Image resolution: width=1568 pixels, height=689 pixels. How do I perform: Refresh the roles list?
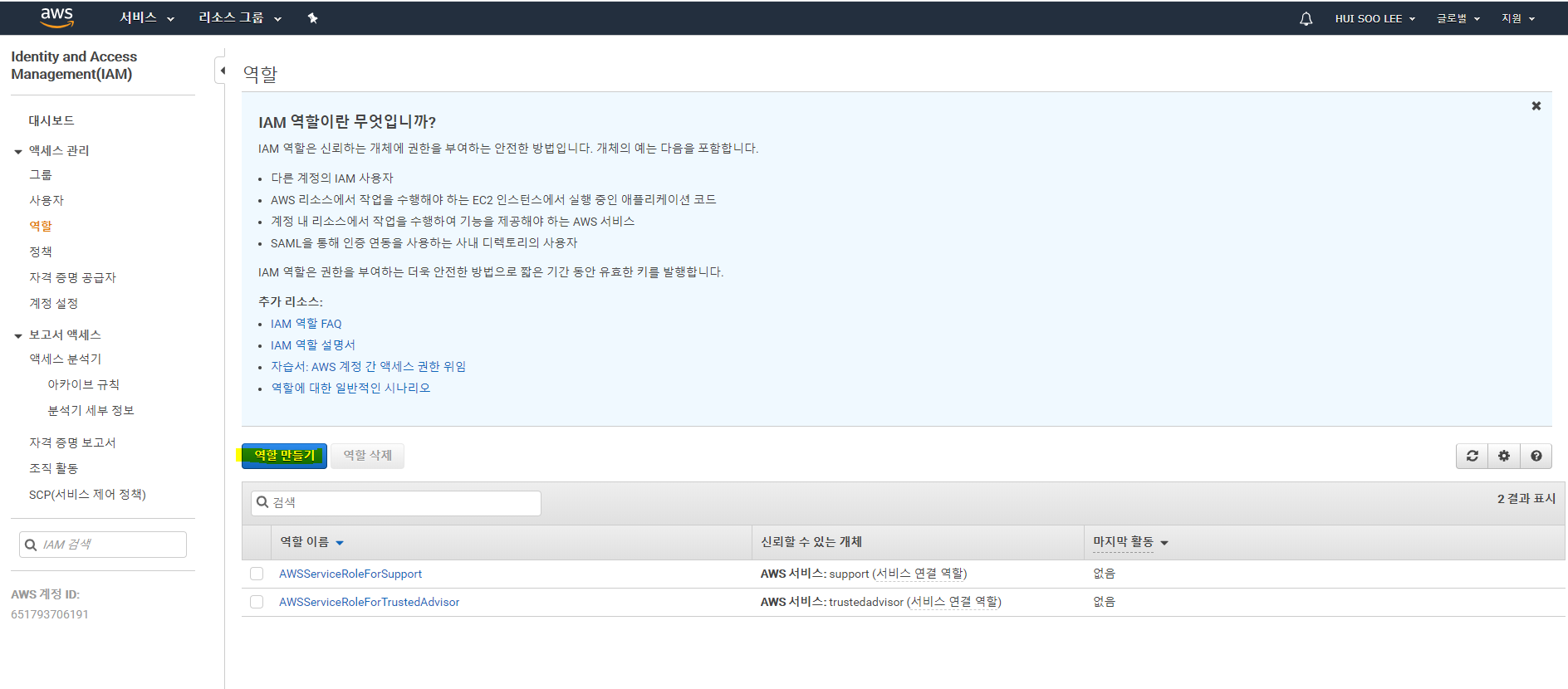tap(1472, 456)
